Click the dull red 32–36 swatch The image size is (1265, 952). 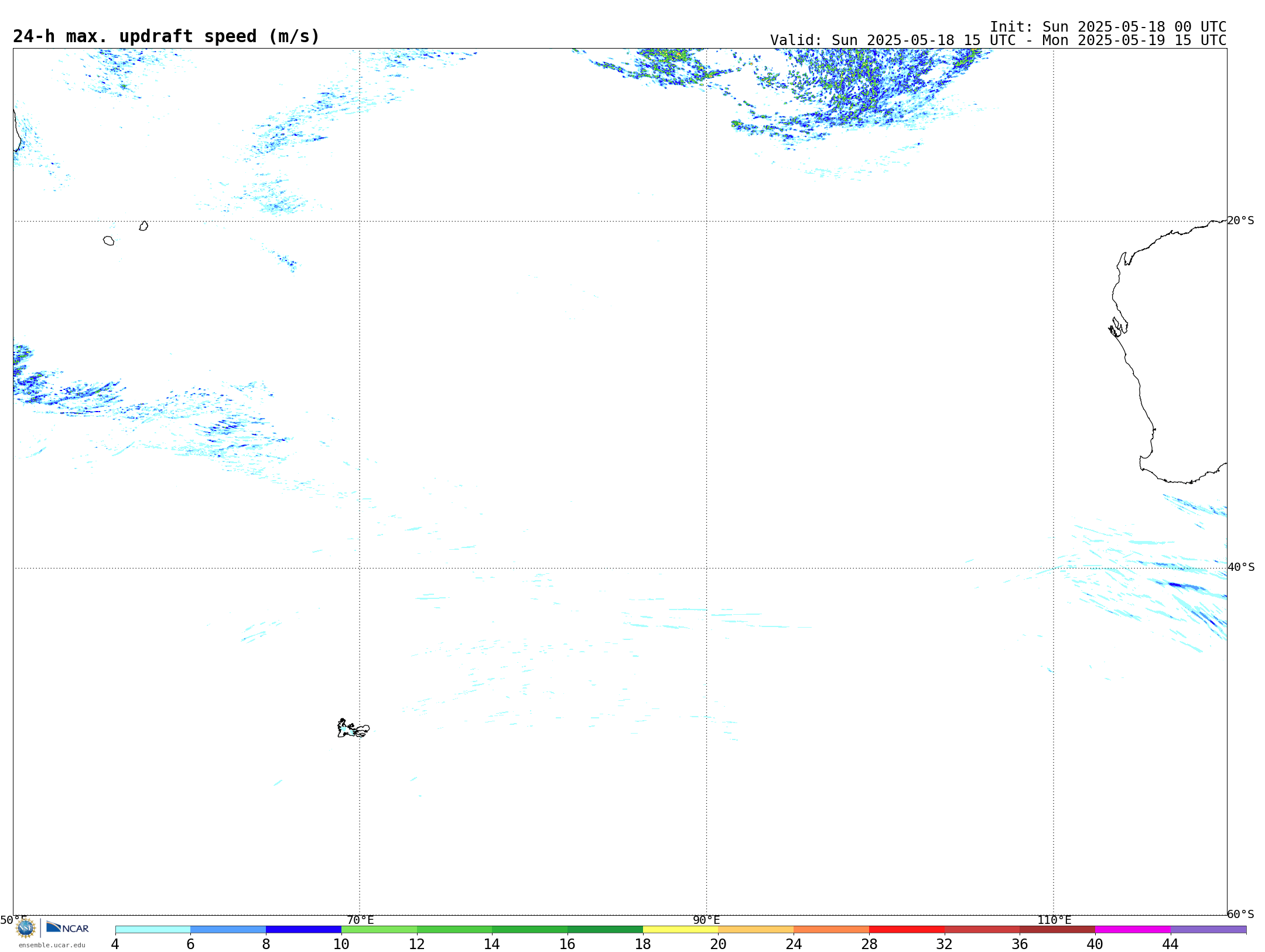(x=982, y=930)
